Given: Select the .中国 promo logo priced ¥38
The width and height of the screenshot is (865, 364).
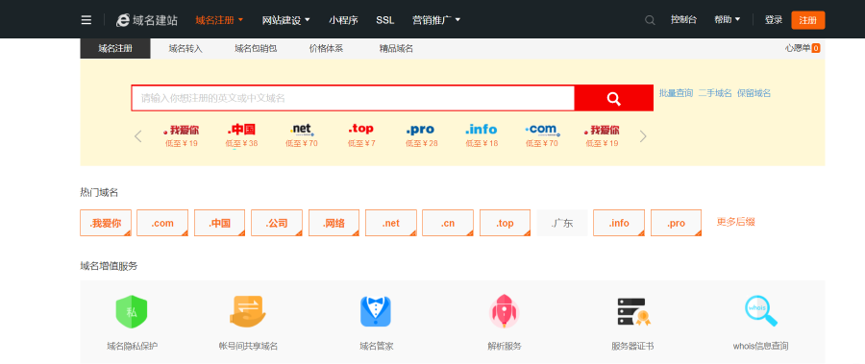Looking at the screenshot, I should (x=242, y=130).
